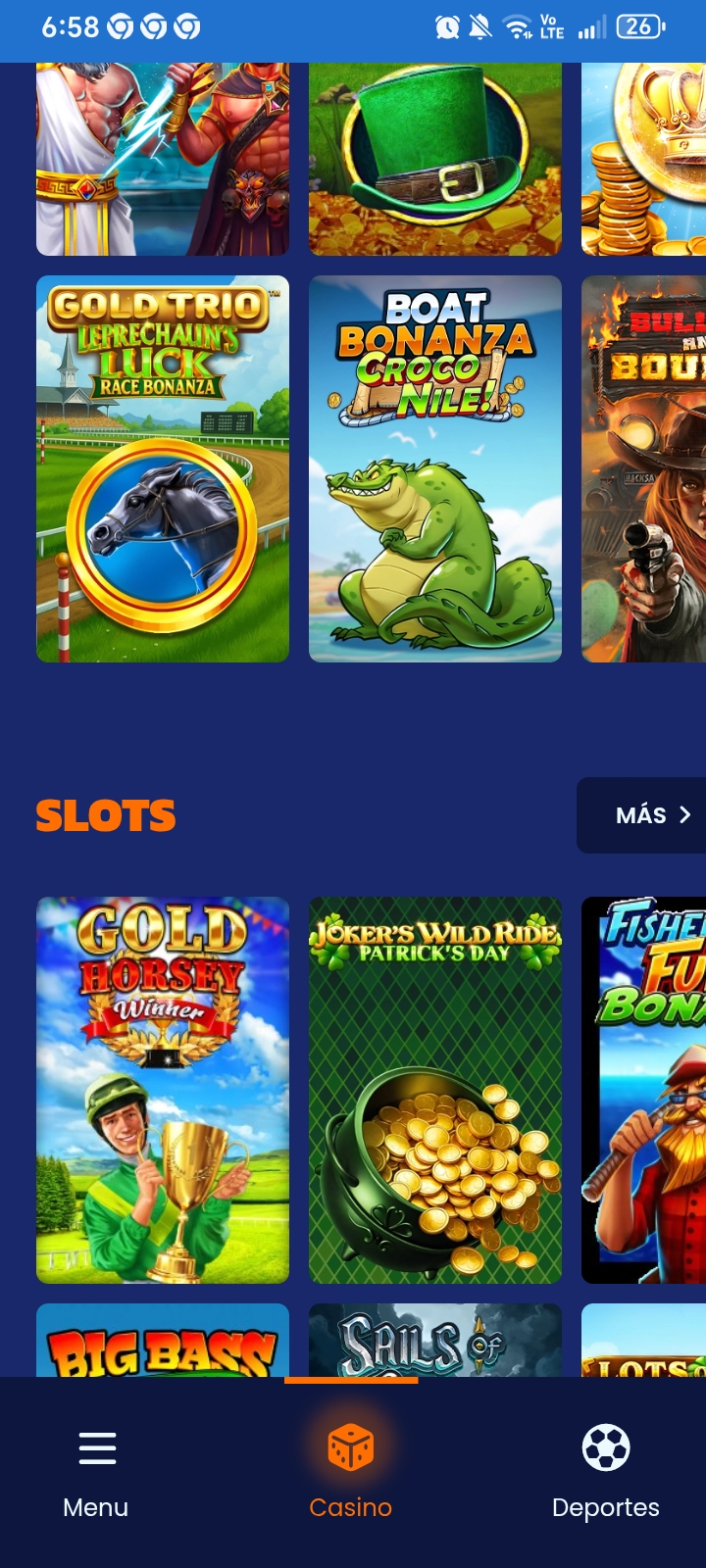This screenshot has height=1568, width=706.
Task: Open the Fisher Fun Bonanza slot
Action: tap(644, 1090)
